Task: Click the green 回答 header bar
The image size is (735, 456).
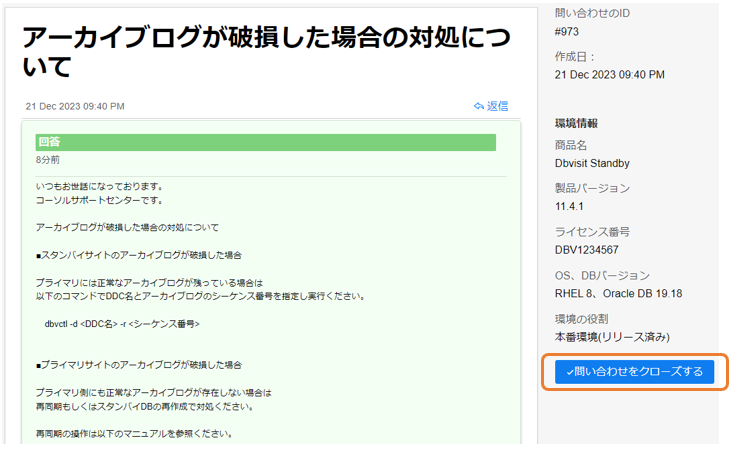Action: click(266, 142)
